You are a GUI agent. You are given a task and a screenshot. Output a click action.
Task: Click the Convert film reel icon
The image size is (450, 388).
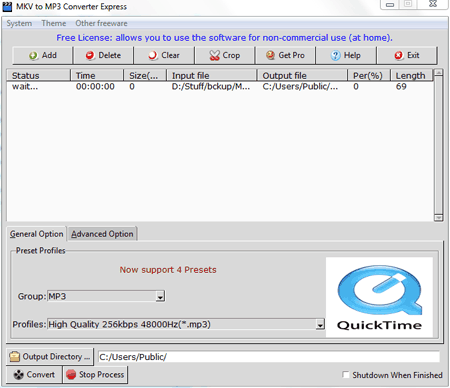tap(19, 375)
